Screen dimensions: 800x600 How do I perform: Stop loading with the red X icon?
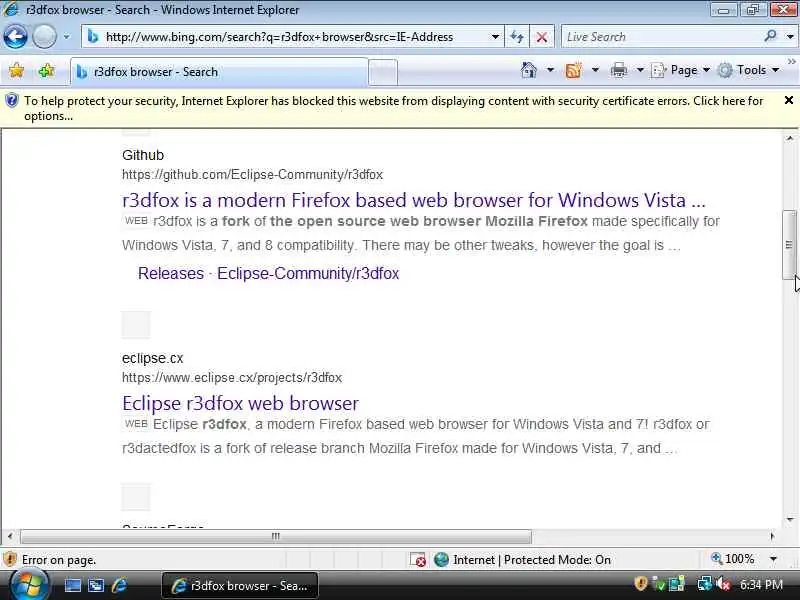click(x=542, y=37)
